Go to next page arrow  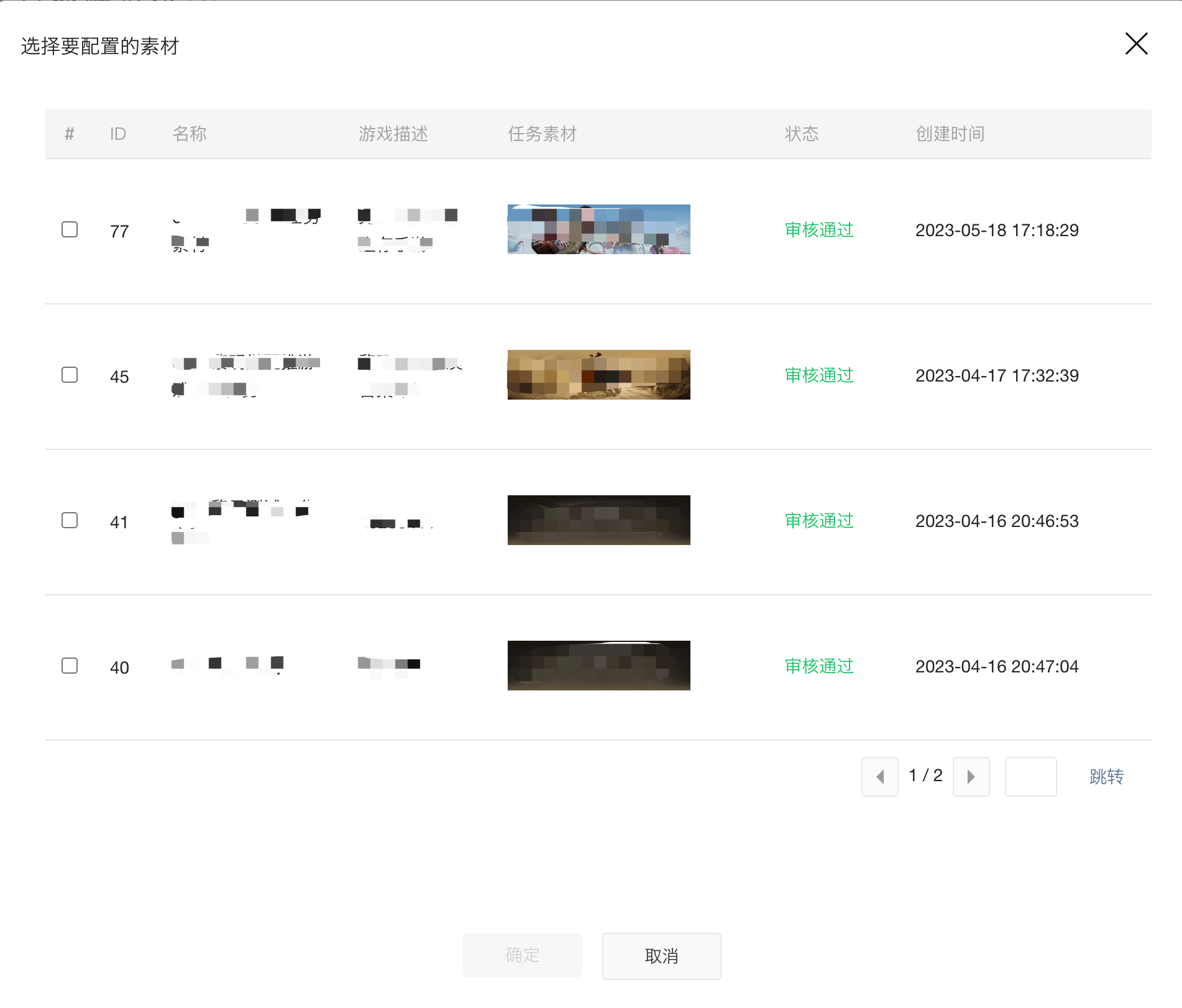click(x=971, y=776)
